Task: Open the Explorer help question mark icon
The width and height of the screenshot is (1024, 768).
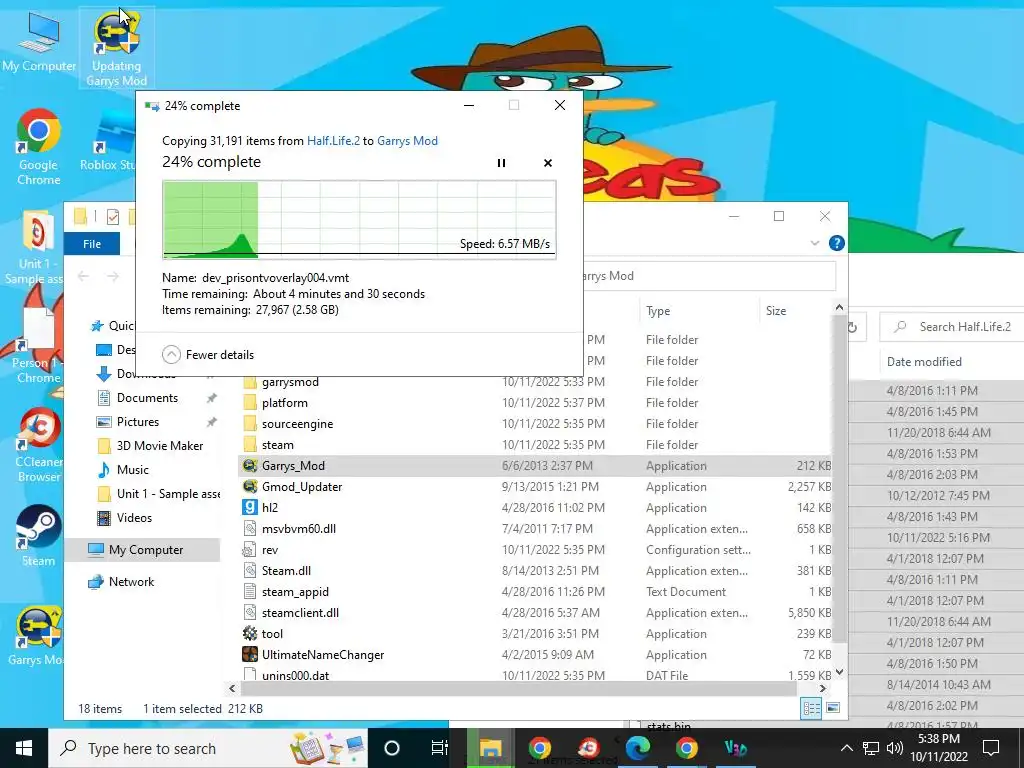Action: click(x=836, y=244)
